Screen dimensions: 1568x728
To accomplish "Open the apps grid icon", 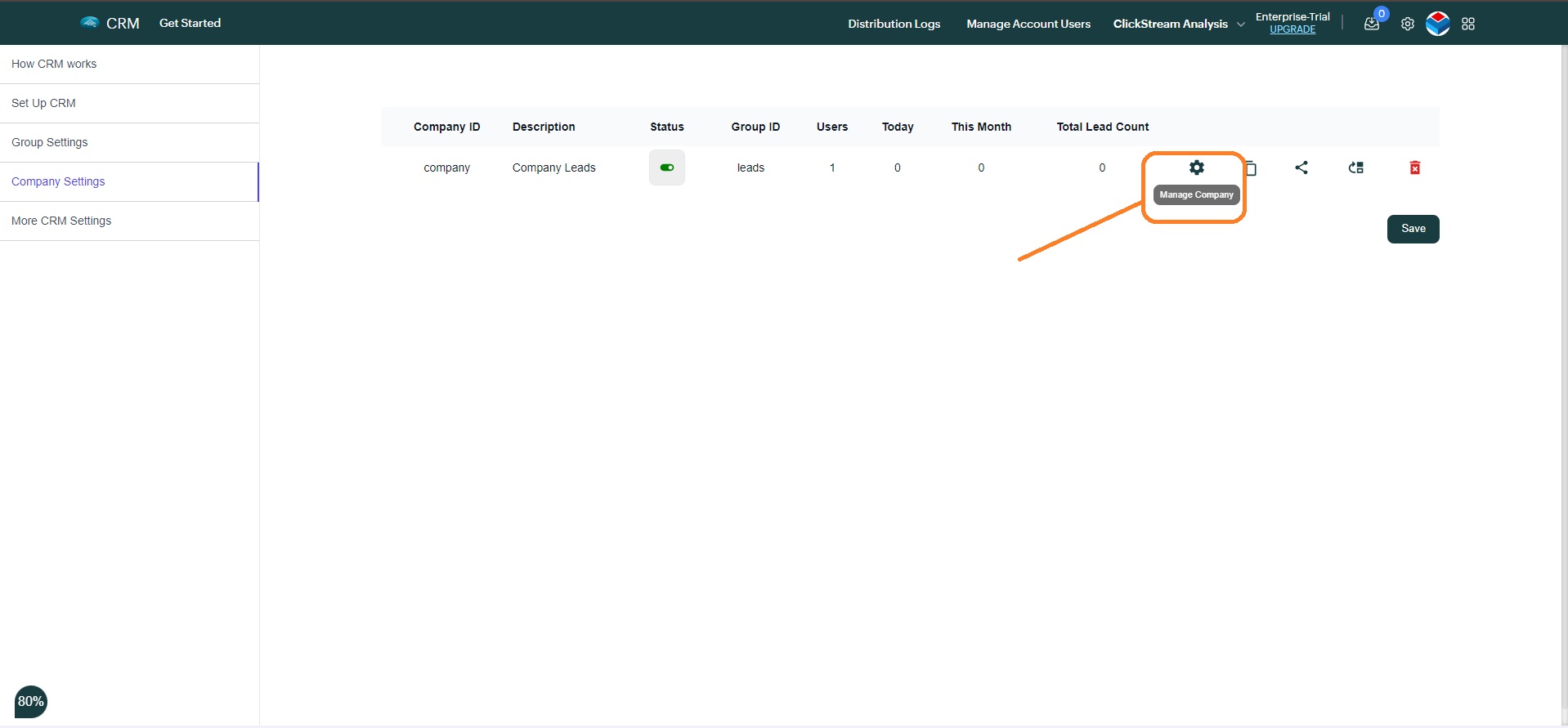I will pyautogui.click(x=1468, y=24).
